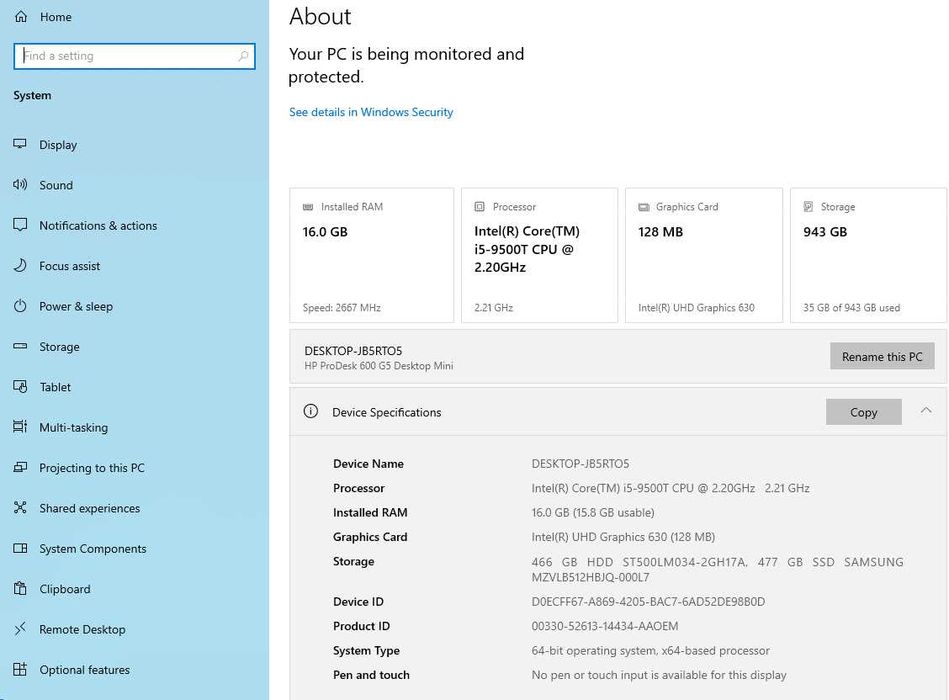Open the Storage settings page
Image resolution: width=949 pixels, height=700 pixels.
59,347
